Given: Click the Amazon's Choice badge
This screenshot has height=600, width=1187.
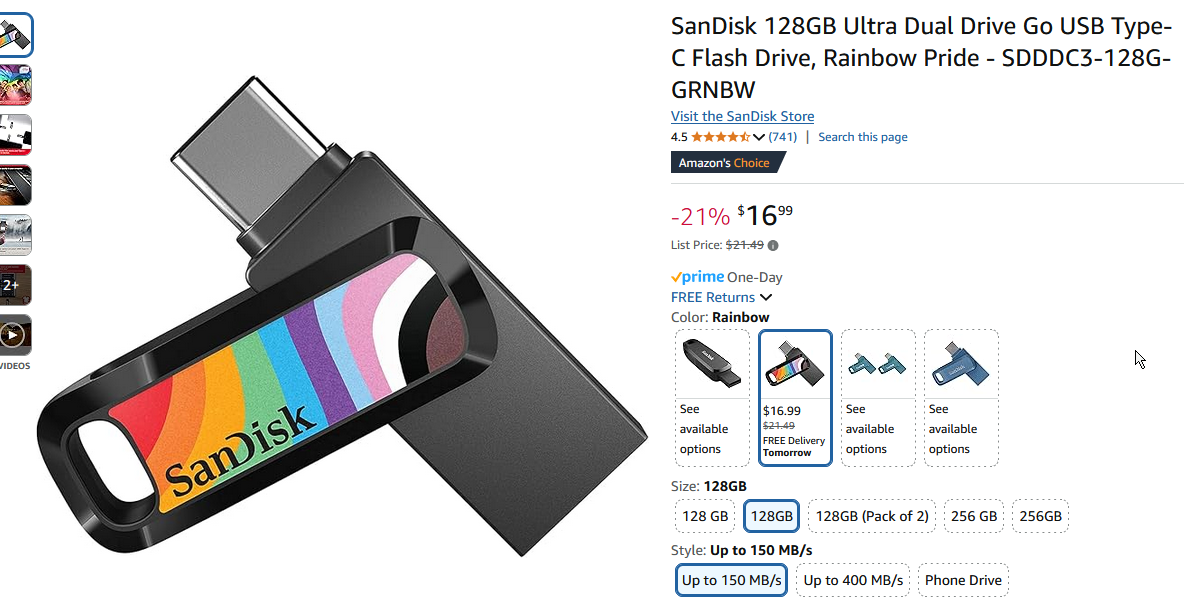Looking at the screenshot, I should click(x=727, y=163).
